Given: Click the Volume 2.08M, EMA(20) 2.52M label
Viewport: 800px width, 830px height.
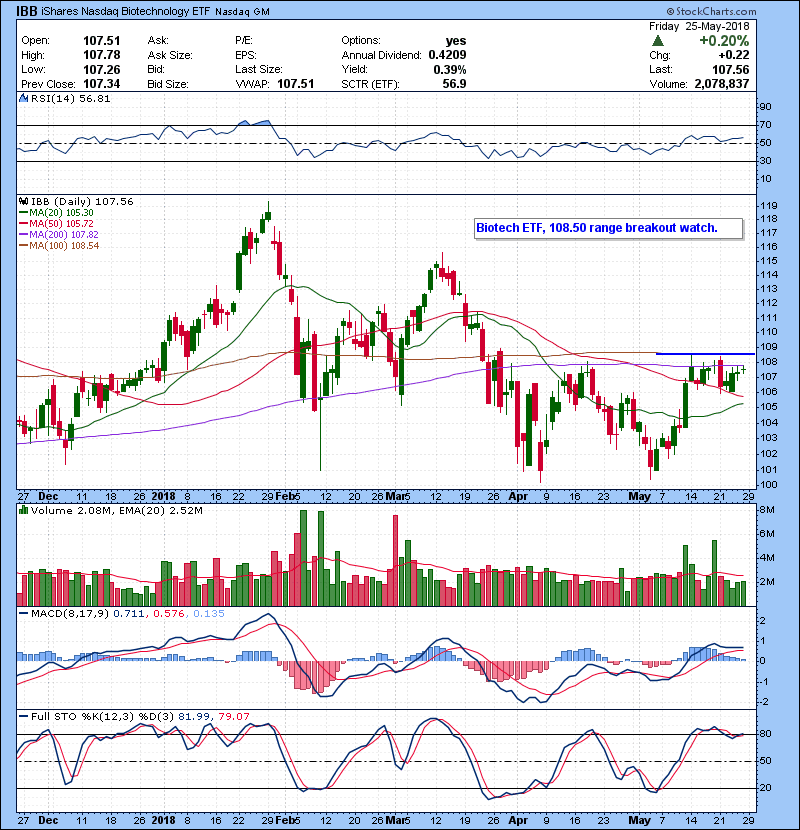Looking at the screenshot, I should [116, 511].
